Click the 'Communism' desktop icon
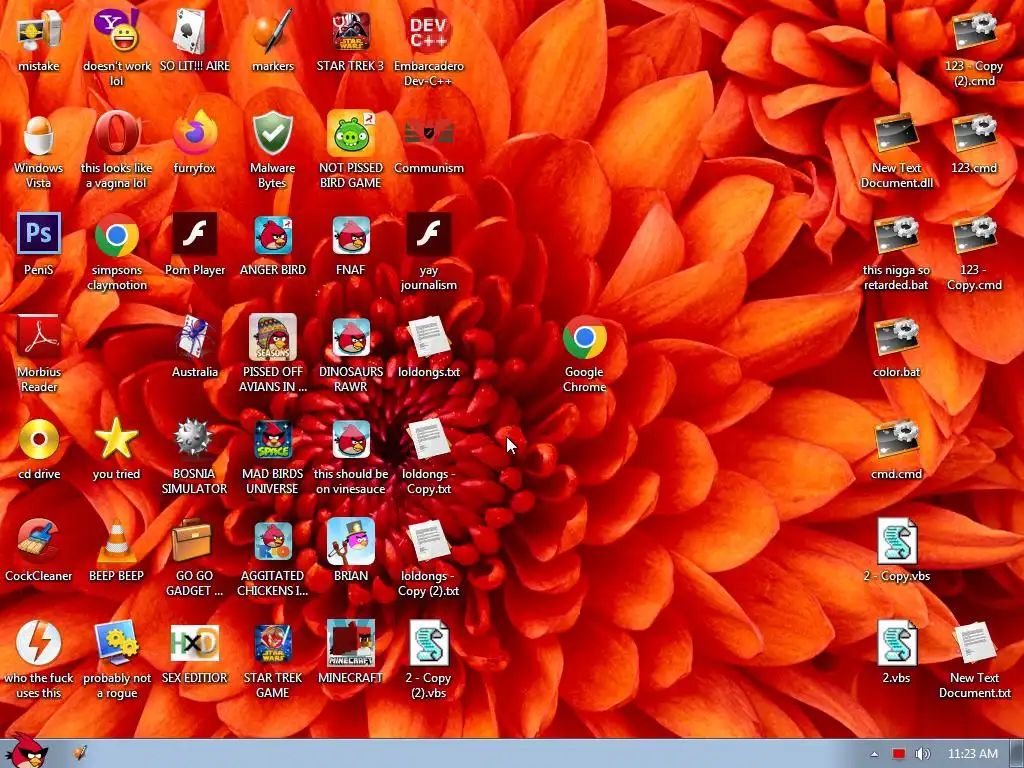The image size is (1024, 768). 428,133
